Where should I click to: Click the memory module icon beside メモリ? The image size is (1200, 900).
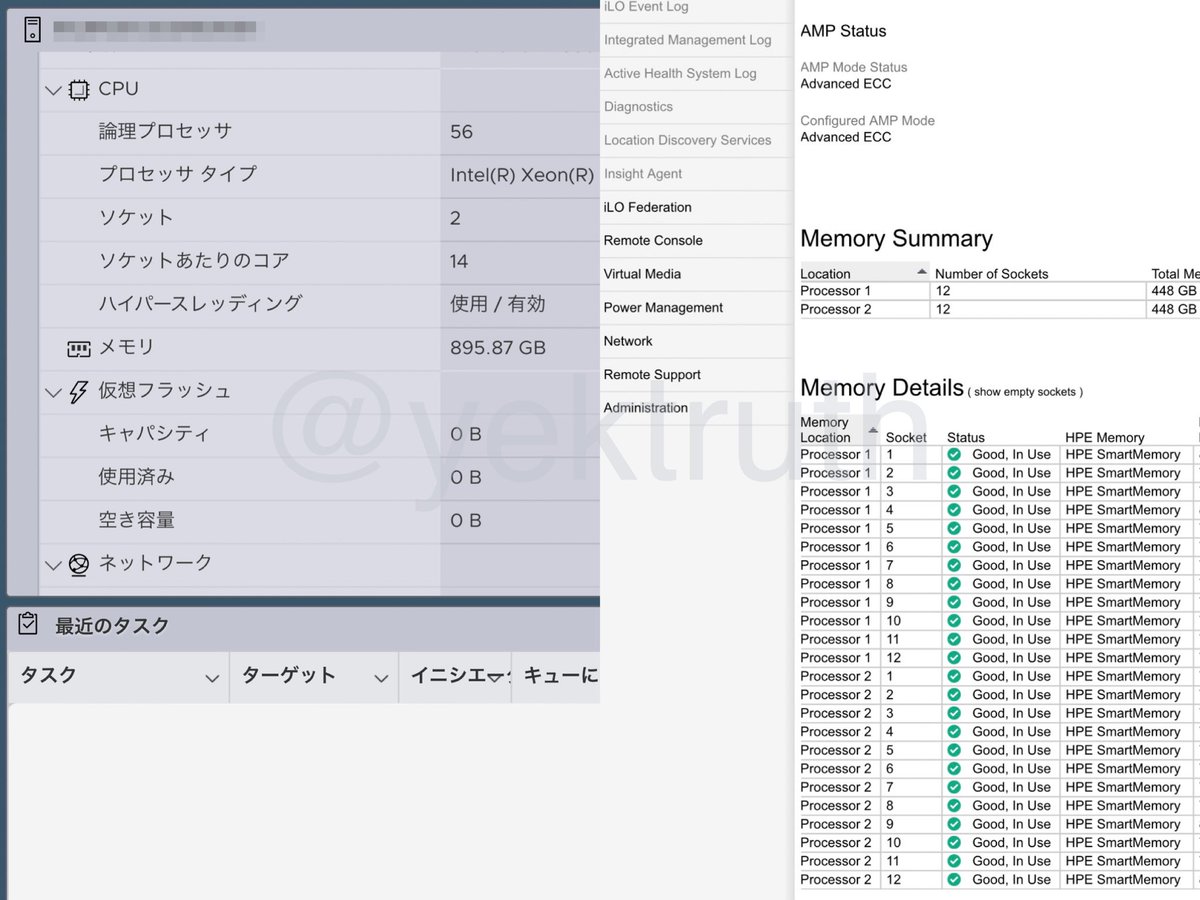(x=78, y=349)
